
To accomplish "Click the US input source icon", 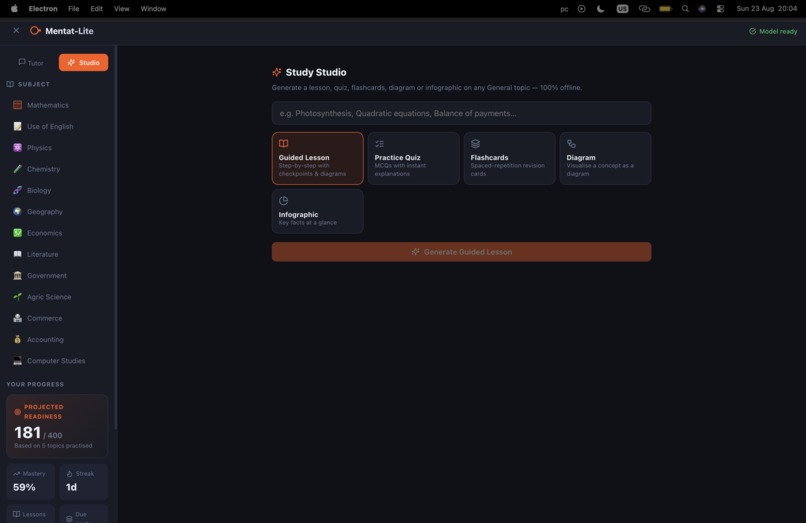I will point(622,9).
